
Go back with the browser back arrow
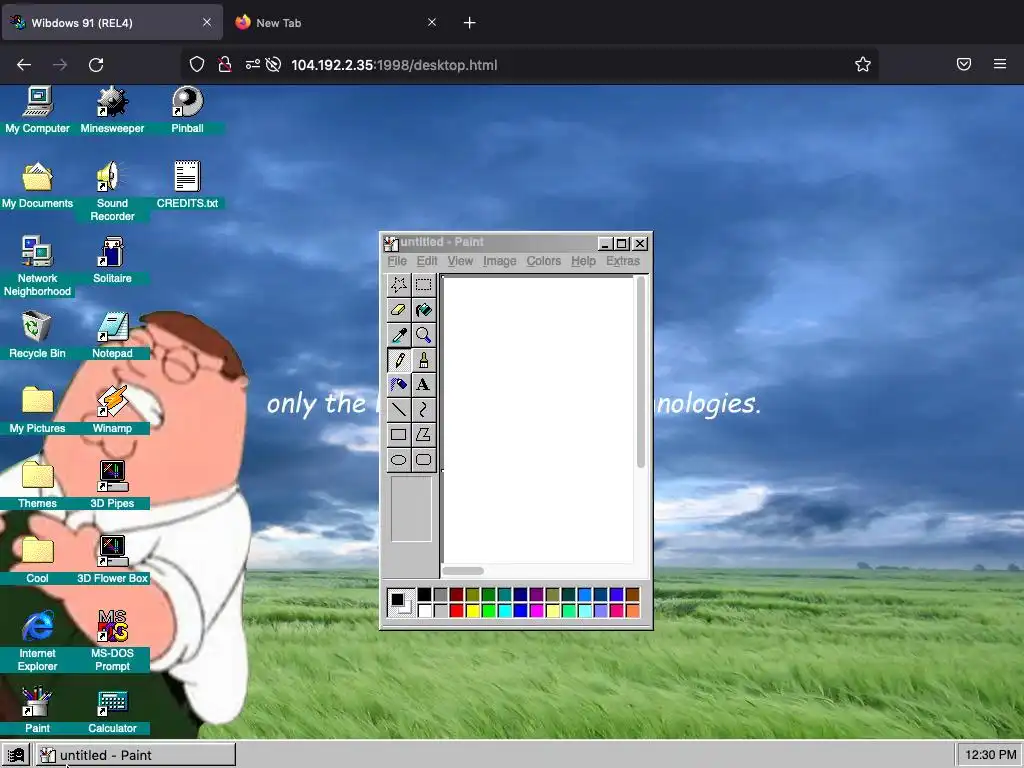click(x=24, y=65)
